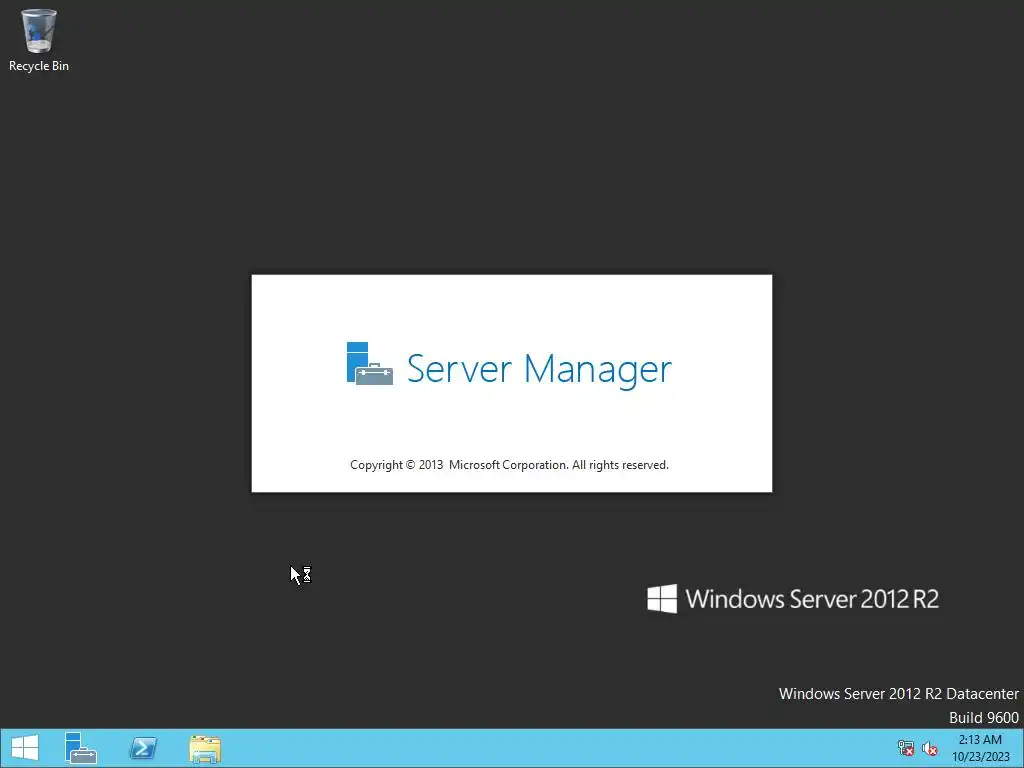Launch Server Manager from the taskbar
1024x768 pixels.
click(81, 748)
